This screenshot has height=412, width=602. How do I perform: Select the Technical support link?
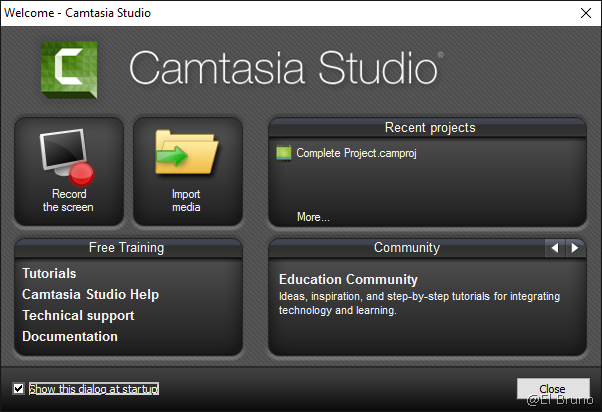point(78,315)
